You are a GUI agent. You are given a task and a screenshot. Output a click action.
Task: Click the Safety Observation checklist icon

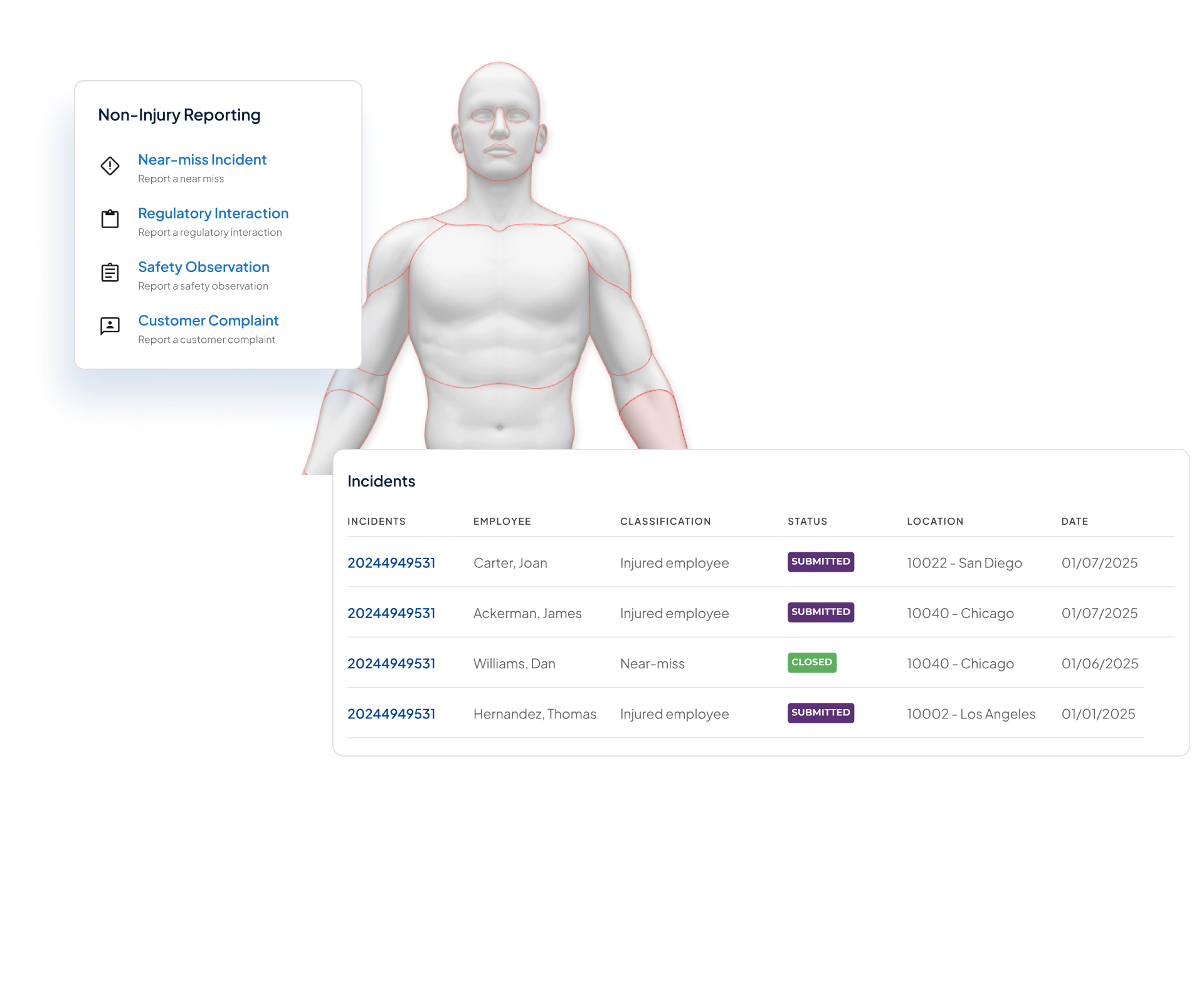tap(110, 273)
